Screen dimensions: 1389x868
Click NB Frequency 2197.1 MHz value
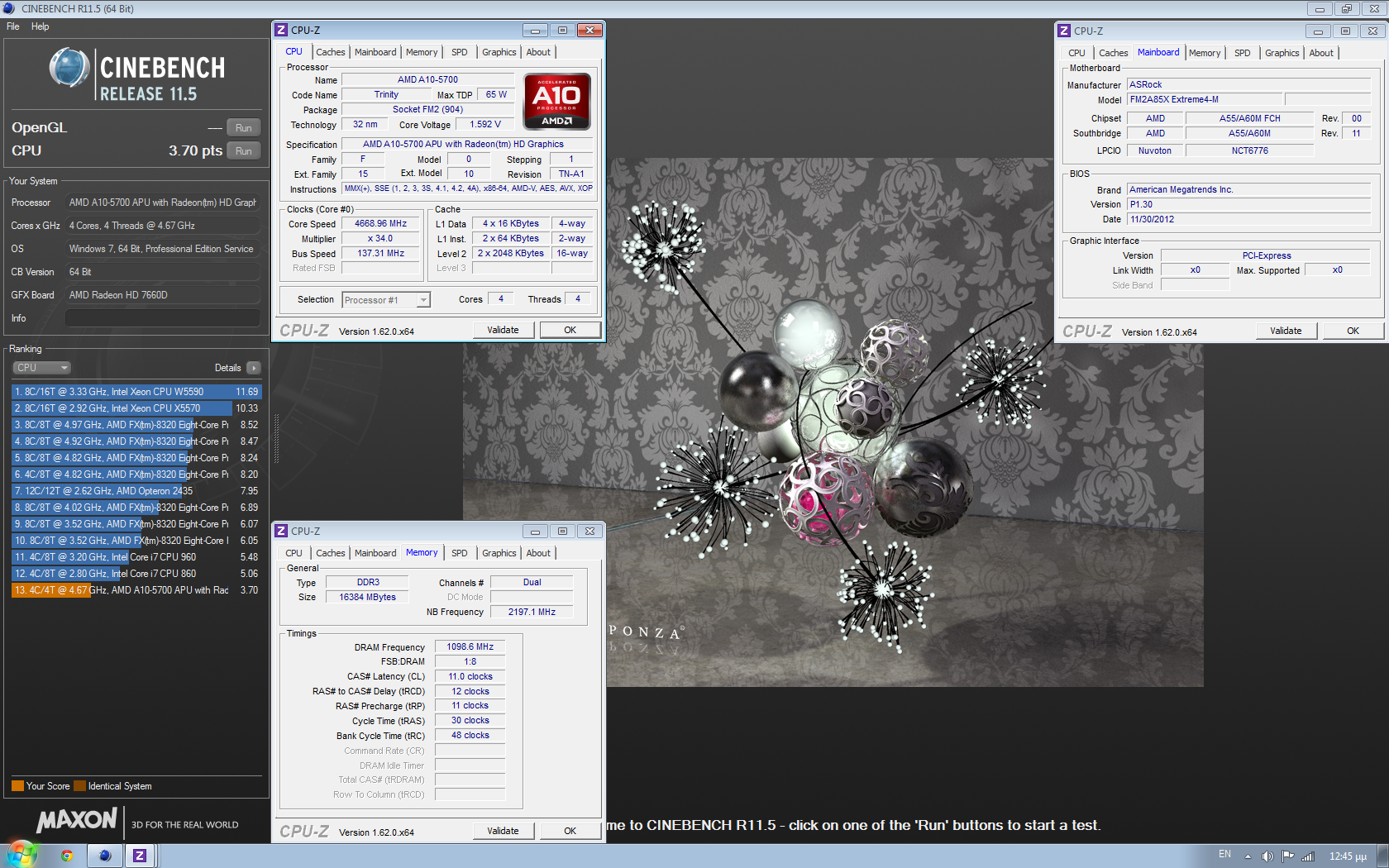click(x=532, y=613)
